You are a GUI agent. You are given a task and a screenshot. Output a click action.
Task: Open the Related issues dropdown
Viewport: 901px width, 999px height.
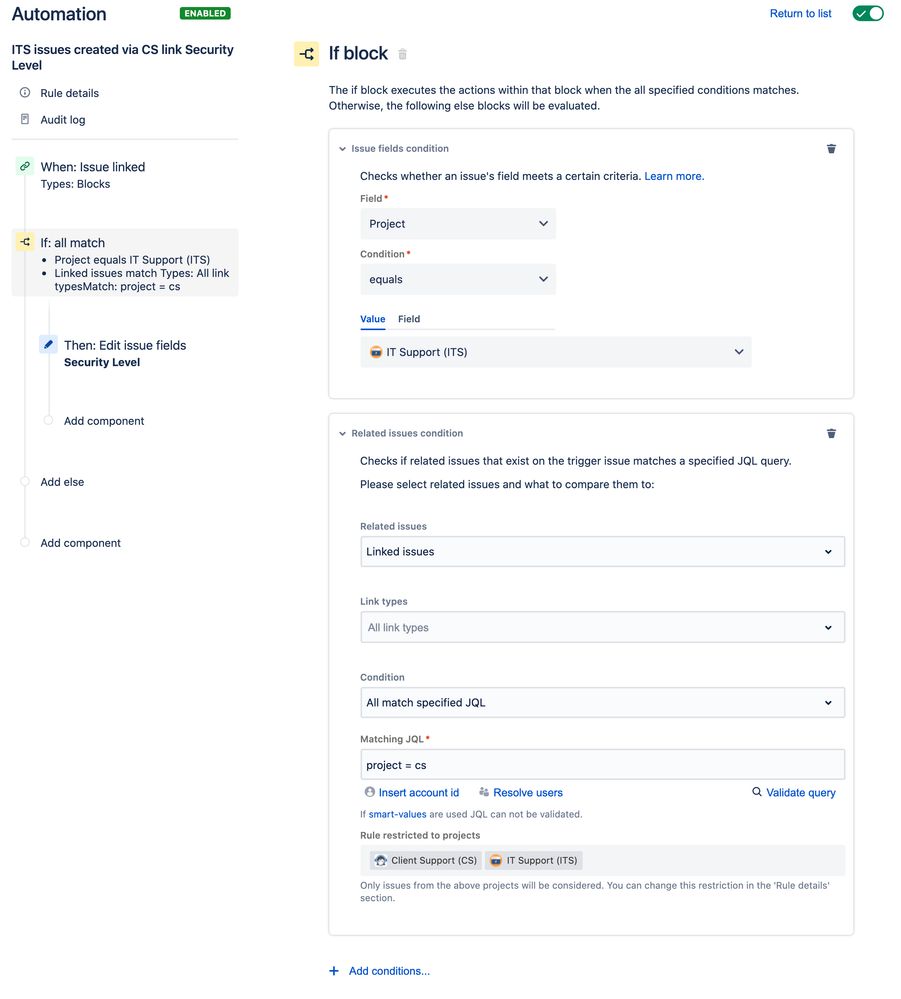pos(602,552)
